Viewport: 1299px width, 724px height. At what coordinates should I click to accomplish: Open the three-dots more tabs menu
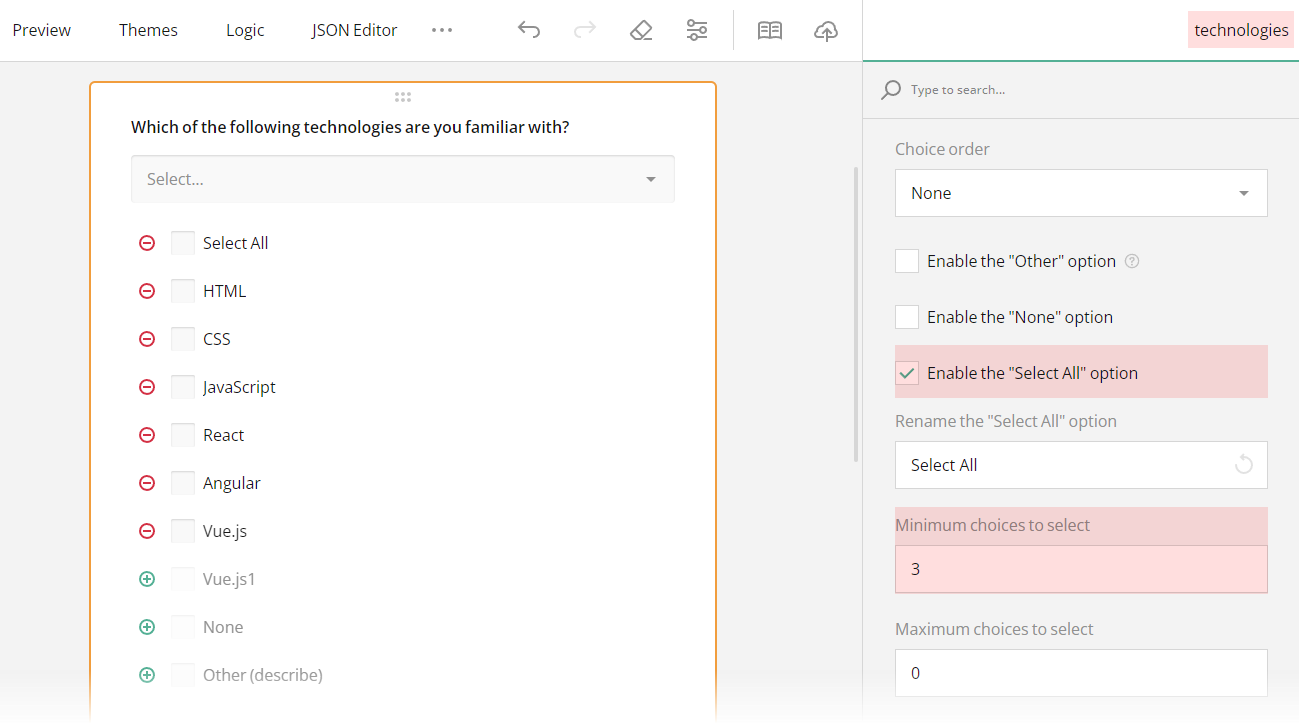(x=442, y=30)
